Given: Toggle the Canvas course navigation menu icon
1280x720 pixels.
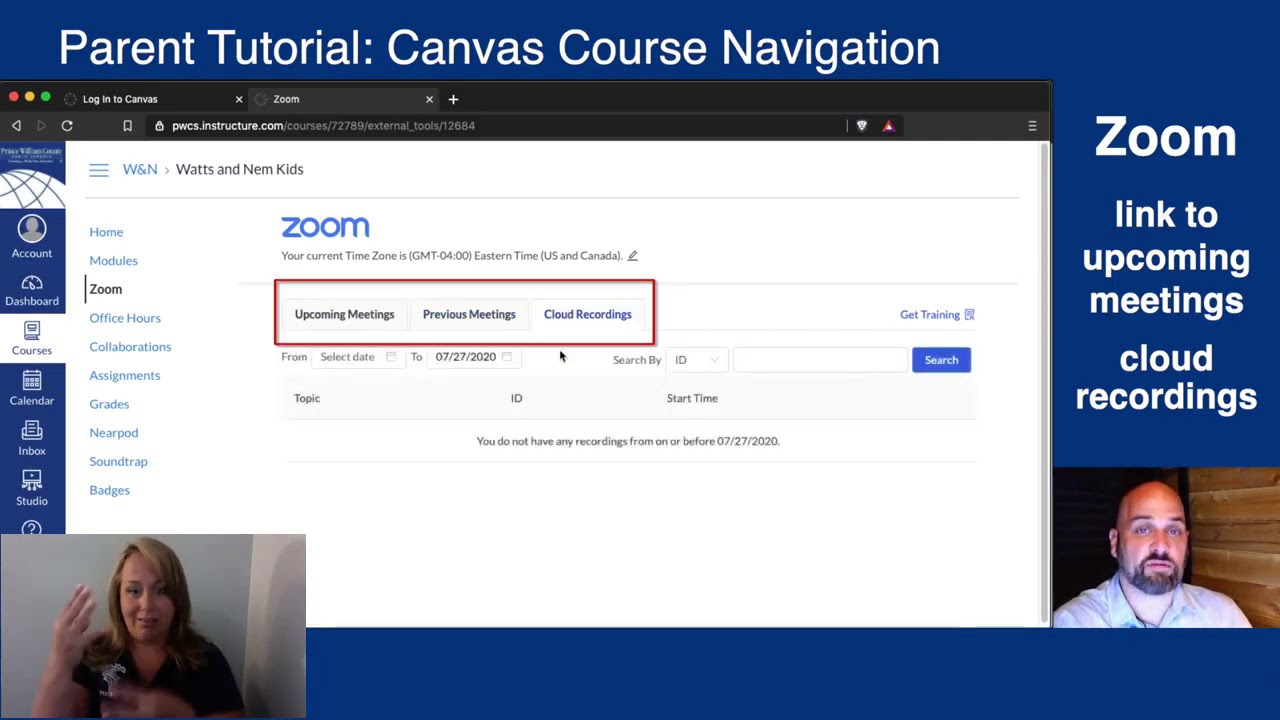Looking at the screenshot, I should tap(98, 170).
